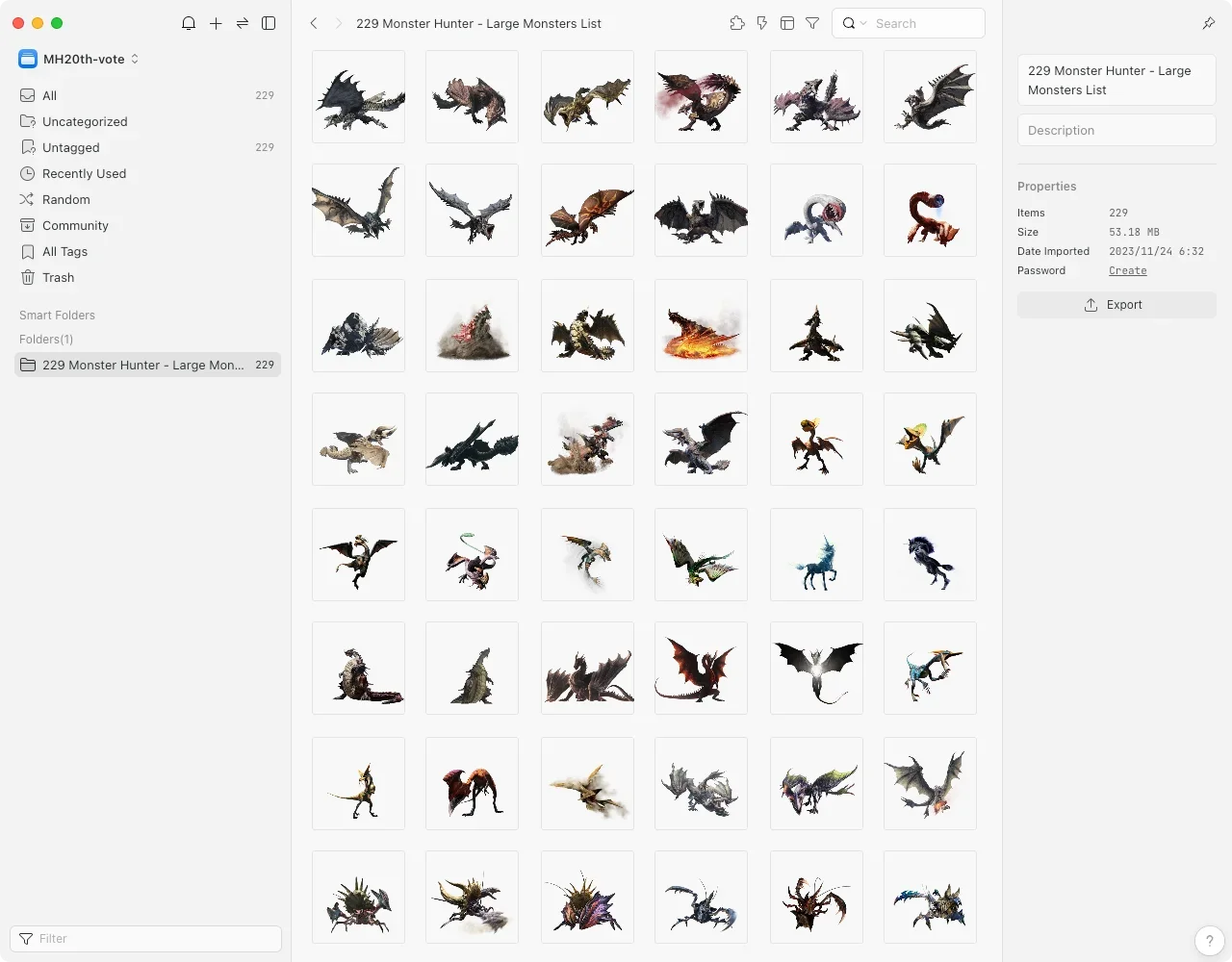Open the search magnifier options dropdown
Viewport: 1232px width, 962px height.
tap(854, 23)
